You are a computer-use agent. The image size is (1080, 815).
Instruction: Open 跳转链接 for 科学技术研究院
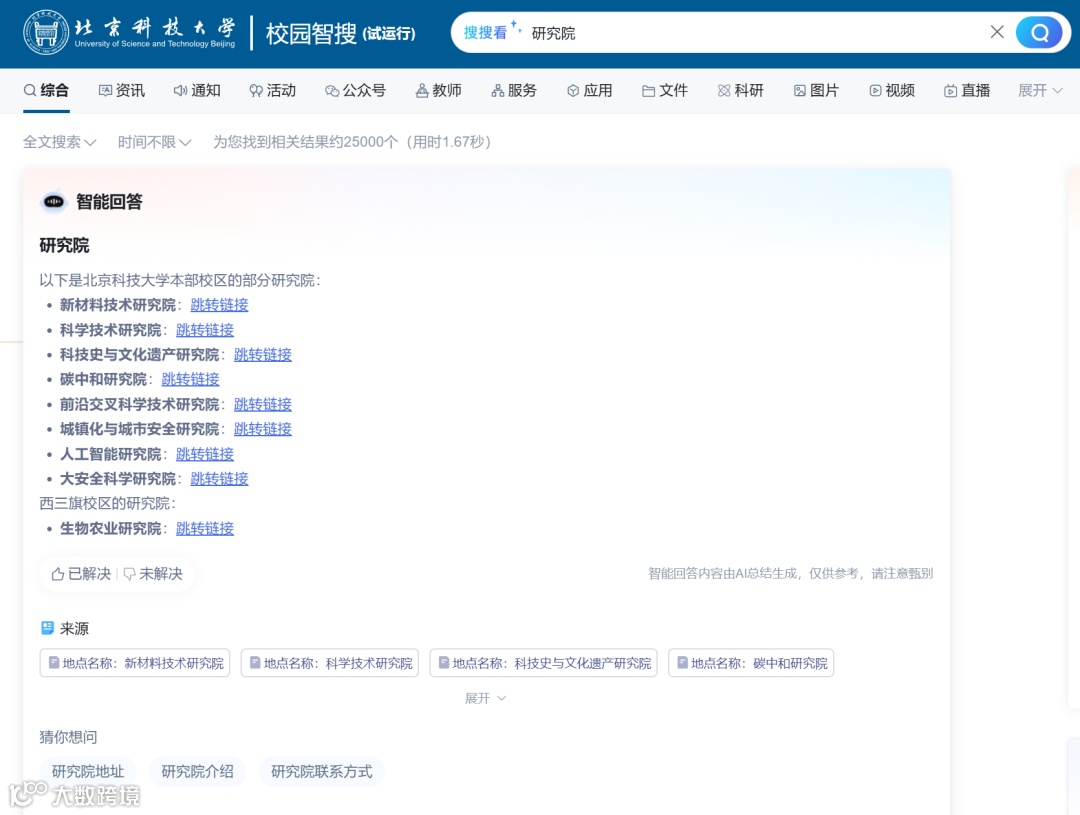pyautogui.click(x=205, y=330)
